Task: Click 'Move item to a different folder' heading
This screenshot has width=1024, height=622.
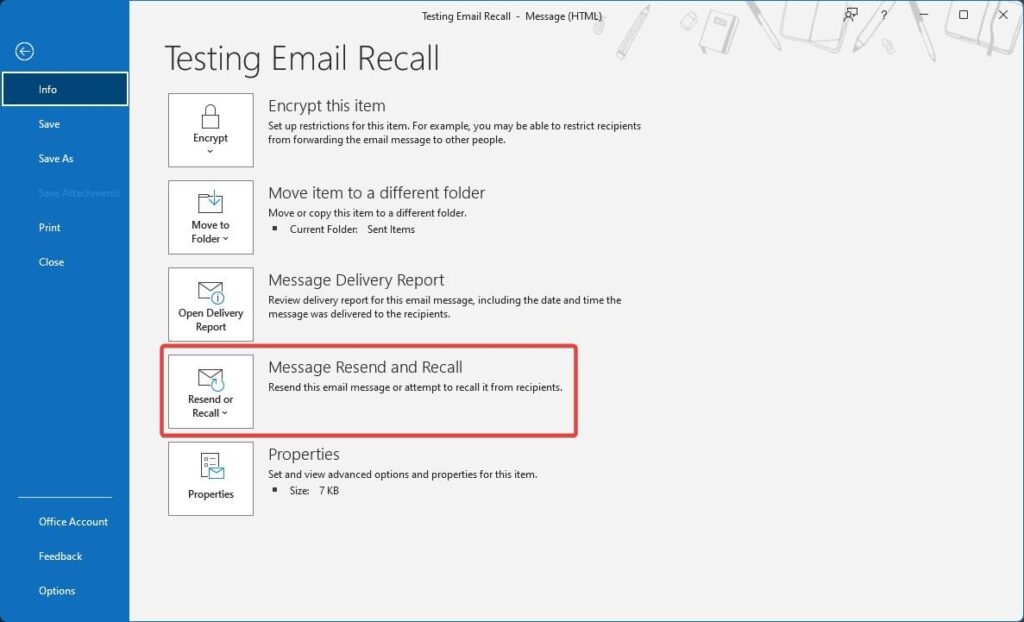Action: [377, 193]
